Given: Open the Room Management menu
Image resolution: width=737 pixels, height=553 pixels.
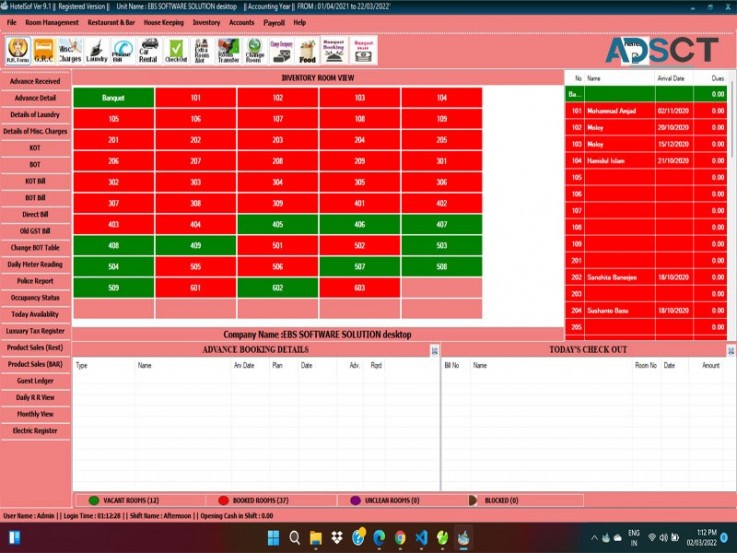Looking at the screenshot, I should 52,23.
